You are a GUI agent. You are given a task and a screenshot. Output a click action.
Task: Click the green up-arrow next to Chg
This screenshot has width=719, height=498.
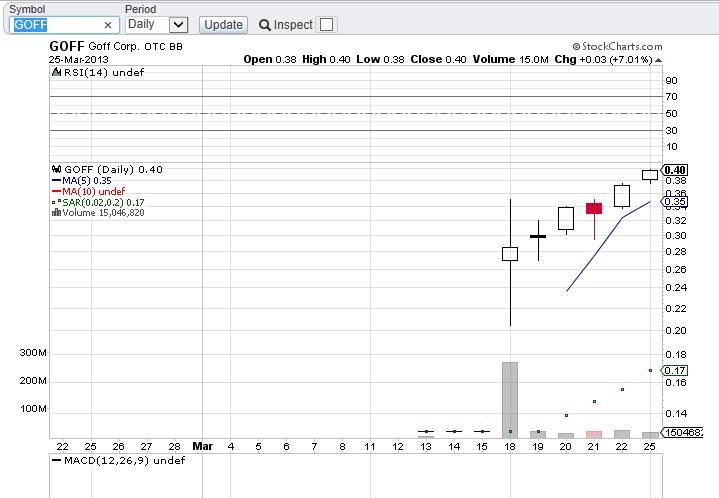click(x=658, y=60)
